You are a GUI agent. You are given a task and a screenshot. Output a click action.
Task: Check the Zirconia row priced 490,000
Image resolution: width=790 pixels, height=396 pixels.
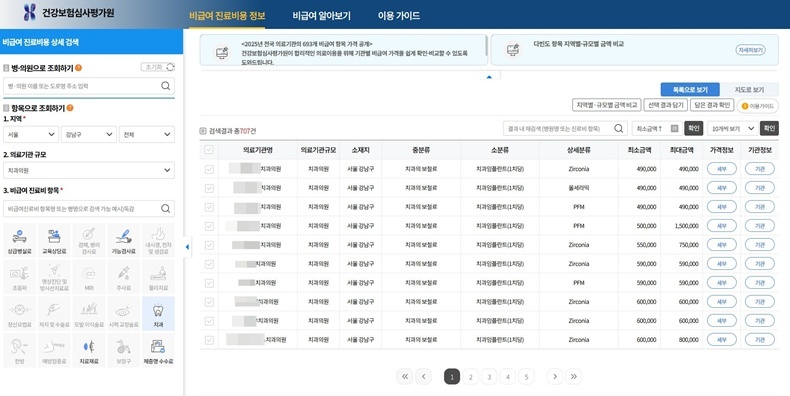pyautogui.click(x=209, y=169)
